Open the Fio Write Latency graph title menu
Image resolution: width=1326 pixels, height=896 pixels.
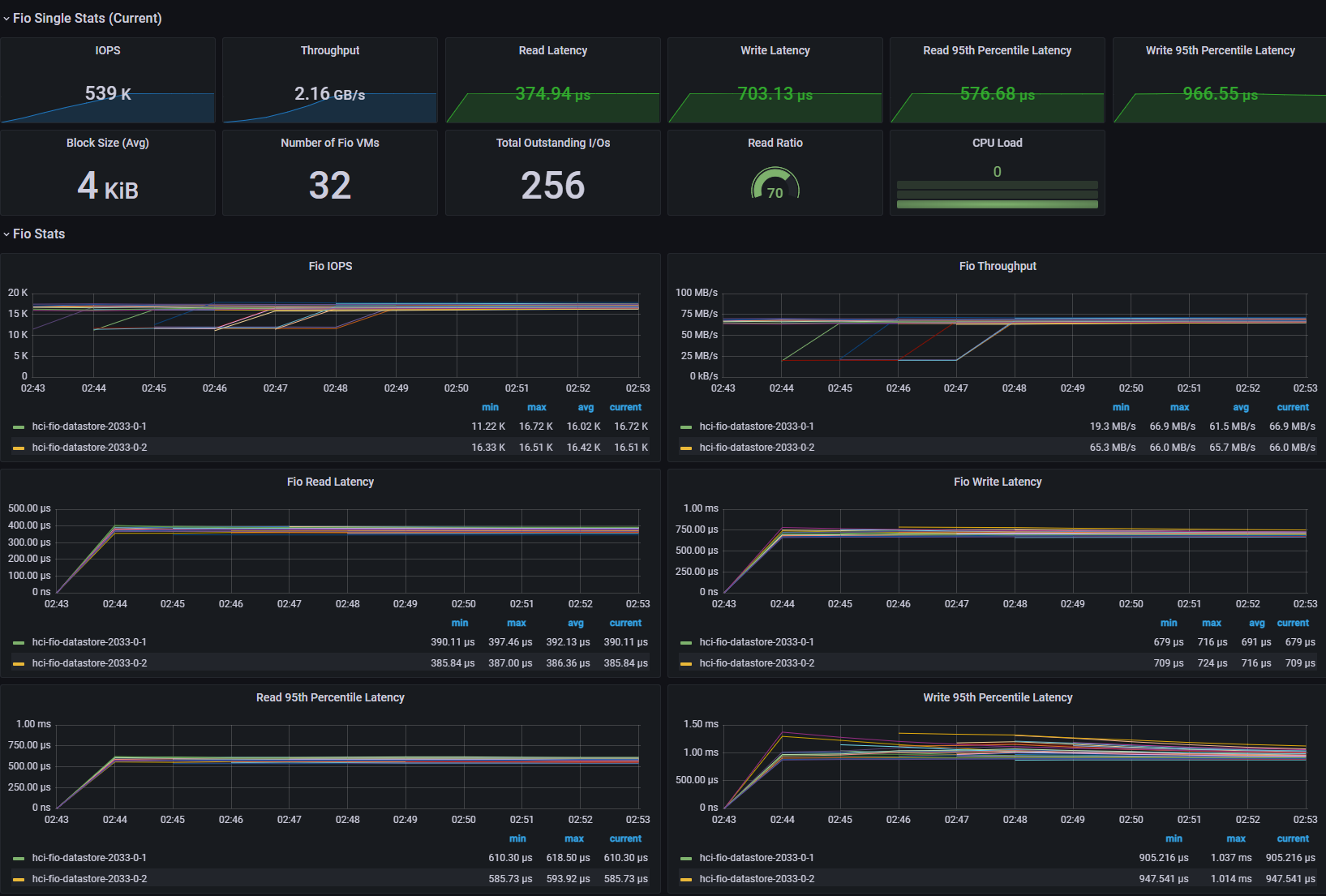tap(998, 482)
